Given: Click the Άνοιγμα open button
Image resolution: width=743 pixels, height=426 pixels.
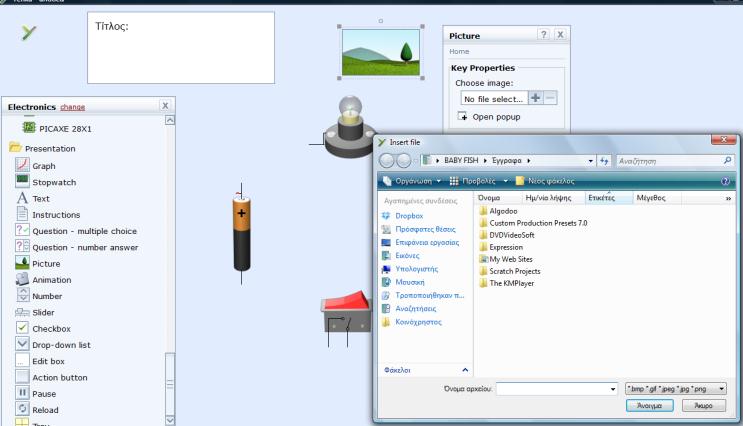Looking at the screenshot, I should (649, 406).
